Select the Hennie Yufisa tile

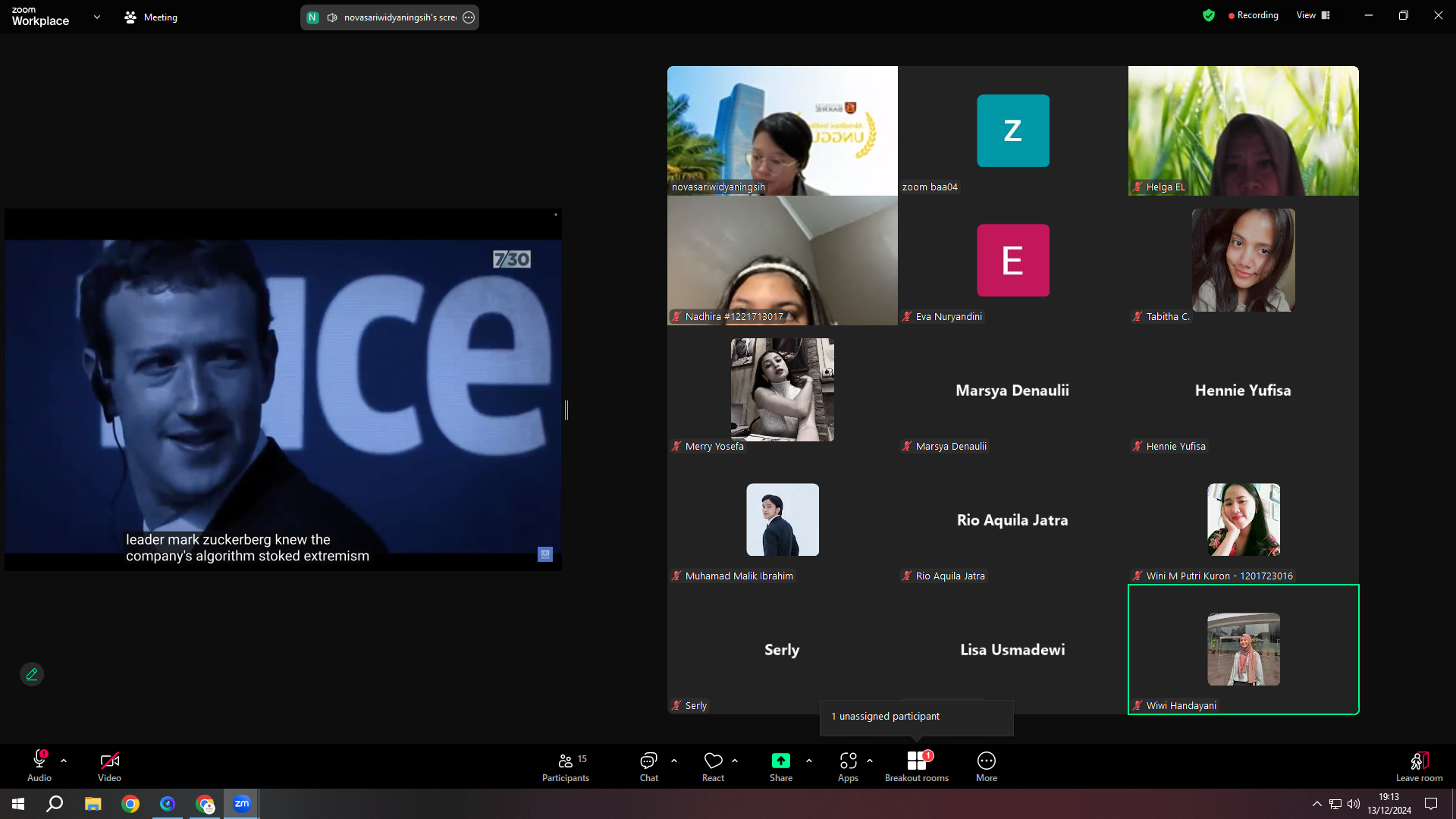coord(1244,390)
